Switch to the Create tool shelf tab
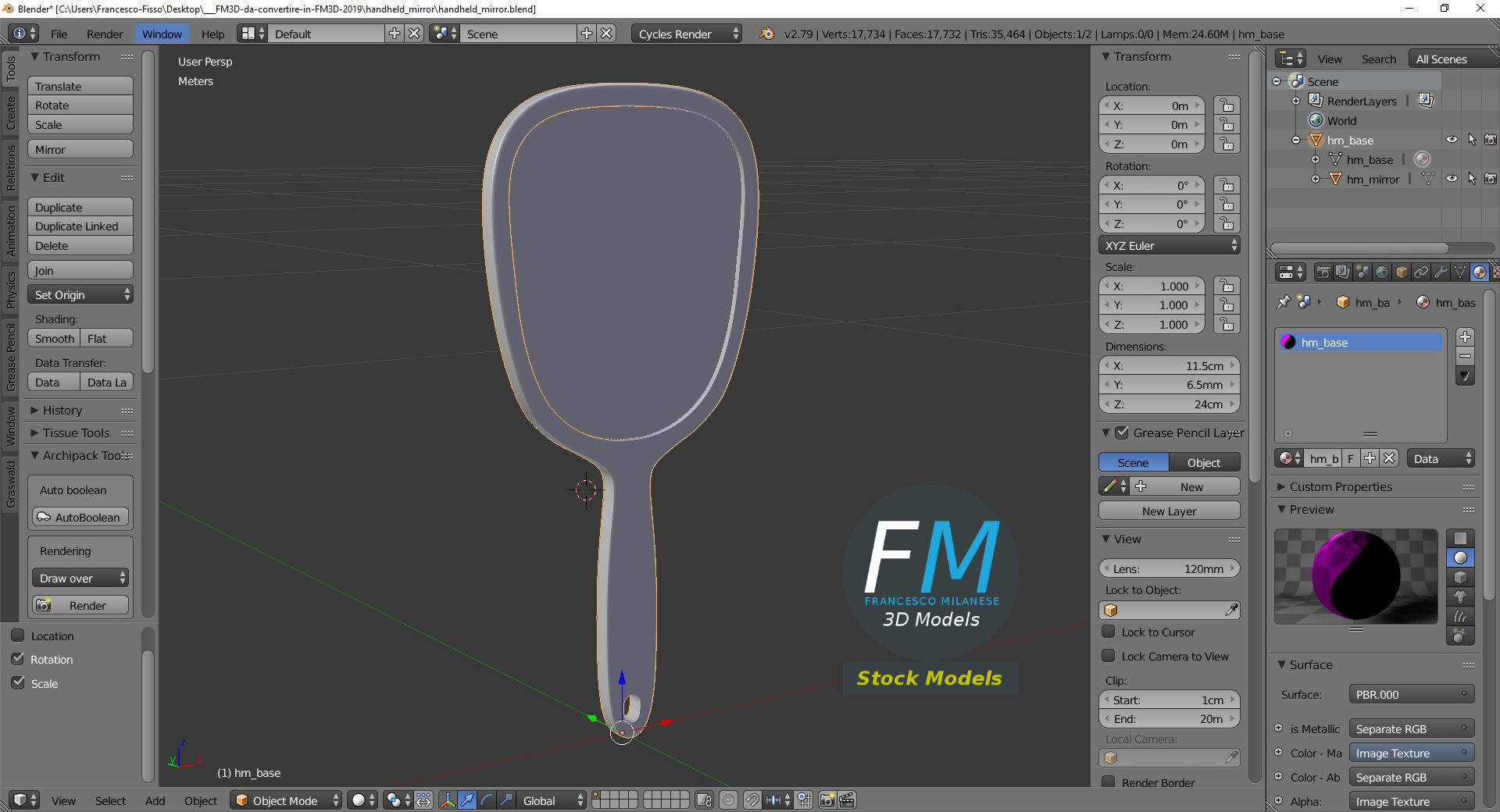Viewport: 1500px width, 812px height. 10,112
